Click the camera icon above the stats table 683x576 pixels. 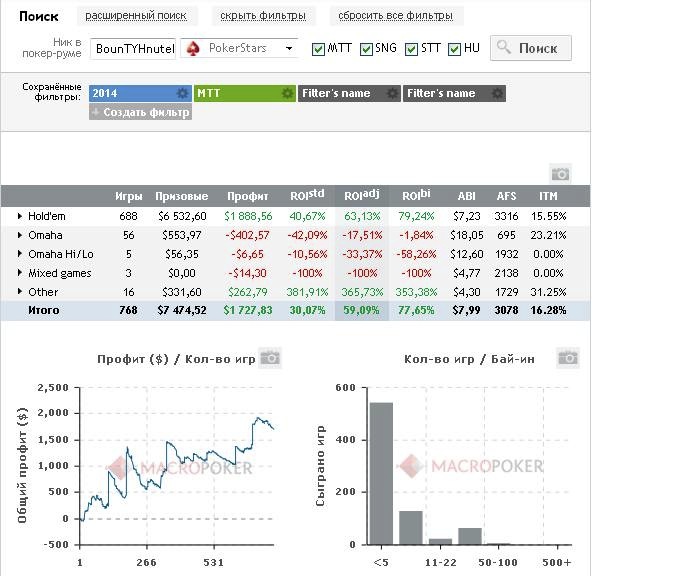point(560,174)
